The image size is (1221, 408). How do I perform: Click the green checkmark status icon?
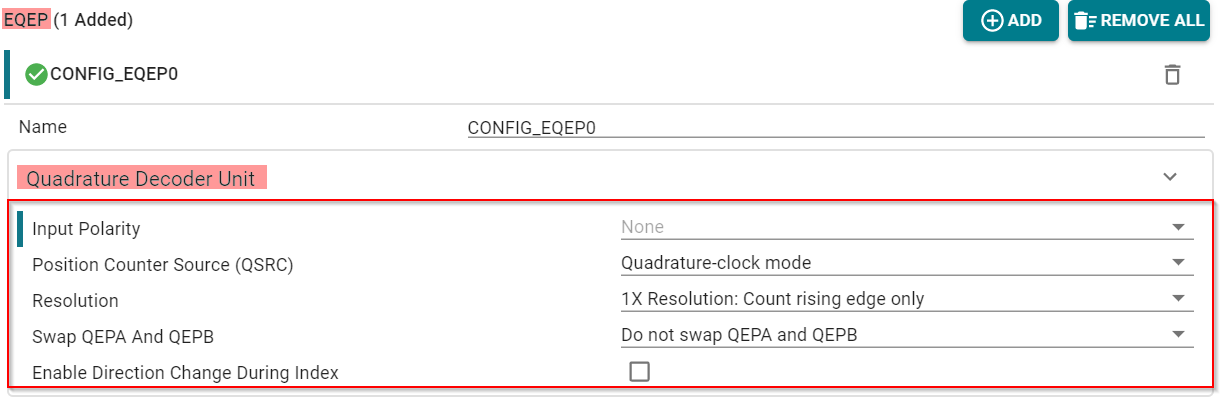click(x=36, y=74)
